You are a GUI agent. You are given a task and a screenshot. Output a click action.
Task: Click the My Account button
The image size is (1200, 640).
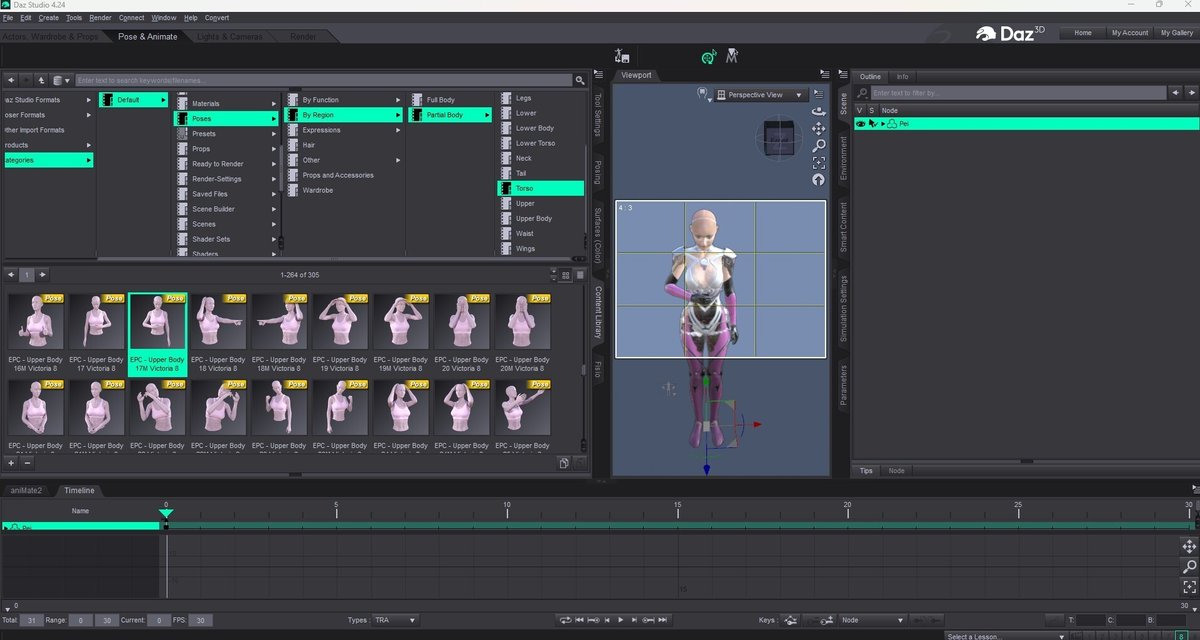pos(1129,32)
